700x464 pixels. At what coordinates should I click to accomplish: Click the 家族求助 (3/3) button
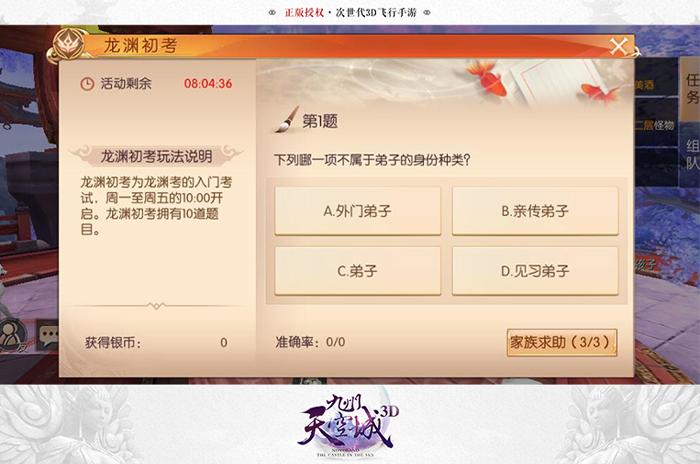point(562,343)
